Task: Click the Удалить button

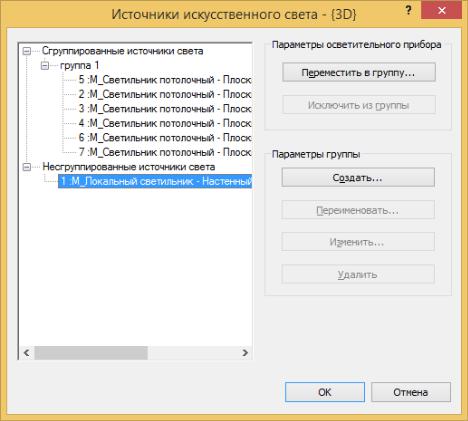Action: 358,274
